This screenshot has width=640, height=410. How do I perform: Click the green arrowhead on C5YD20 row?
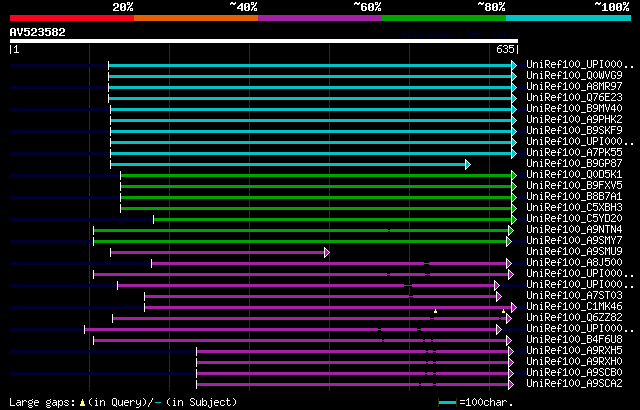514,219
